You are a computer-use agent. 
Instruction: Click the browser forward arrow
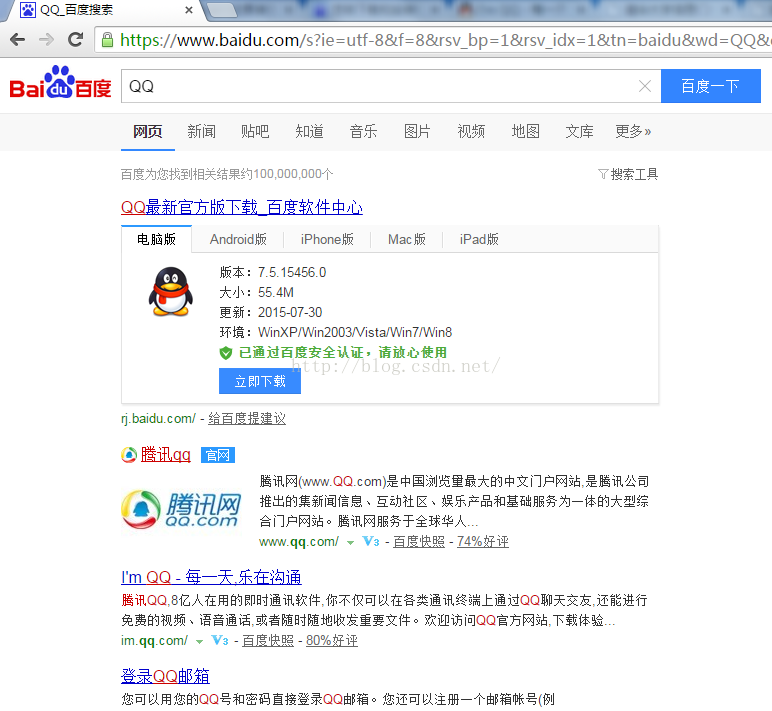[46, 39]
